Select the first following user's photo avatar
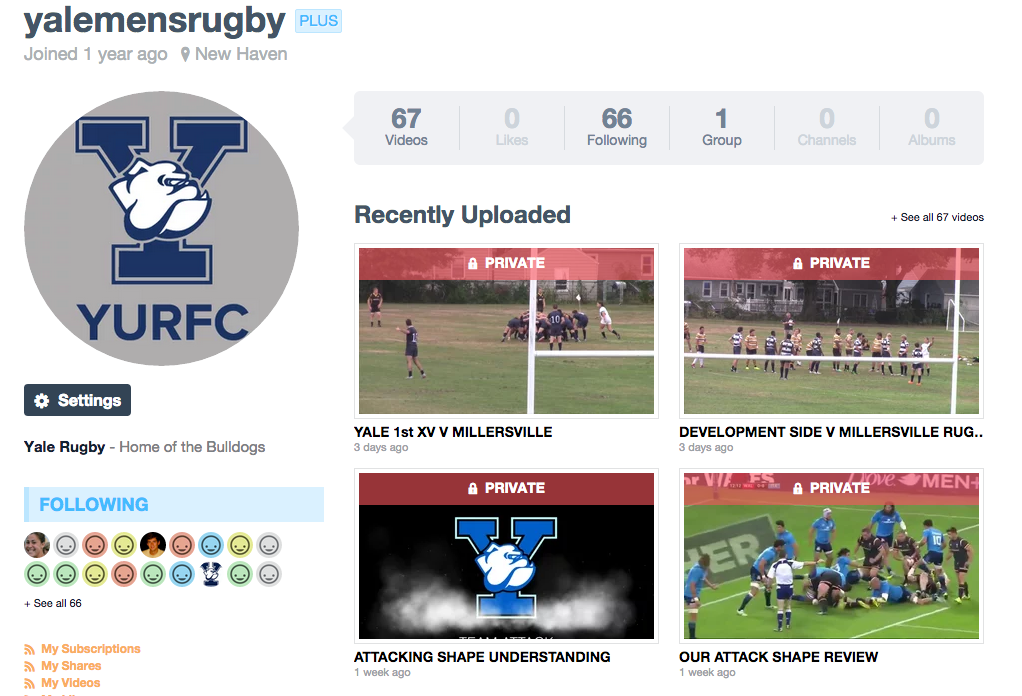The width and height of the screenshot is (1022, 696). click(36, 545)
